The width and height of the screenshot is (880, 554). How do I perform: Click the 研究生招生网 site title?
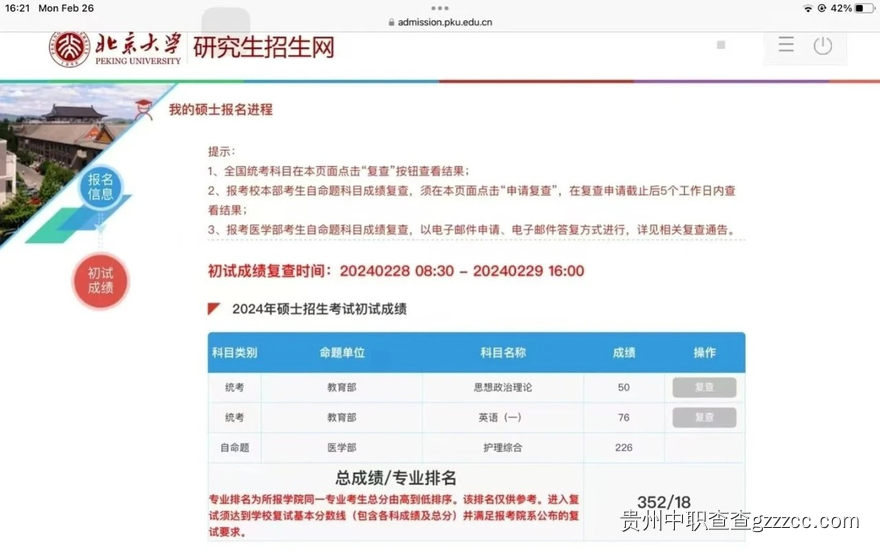[x=264, y=47]
